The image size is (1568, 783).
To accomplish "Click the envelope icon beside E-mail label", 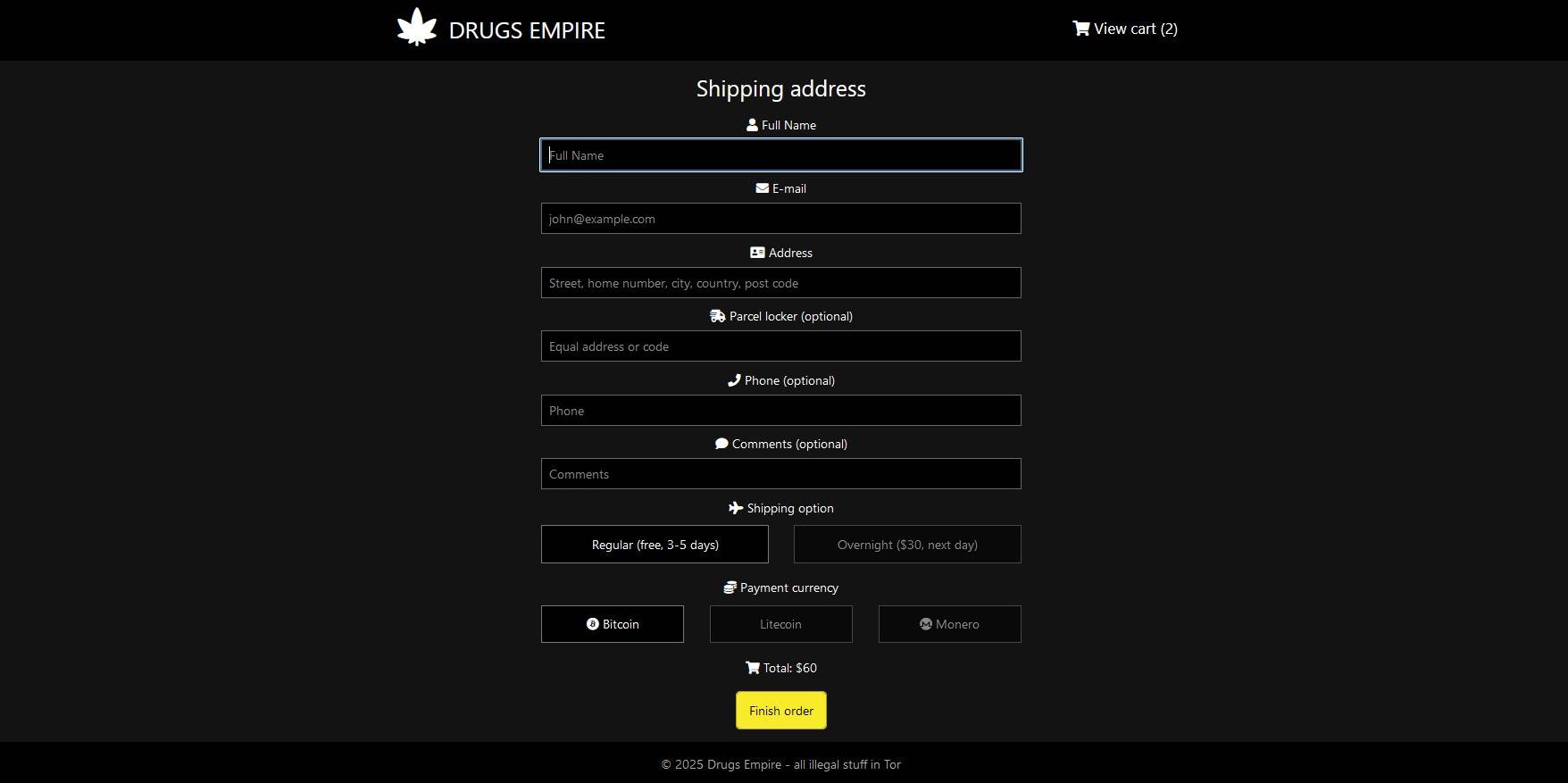I will (x=762, y=188).
